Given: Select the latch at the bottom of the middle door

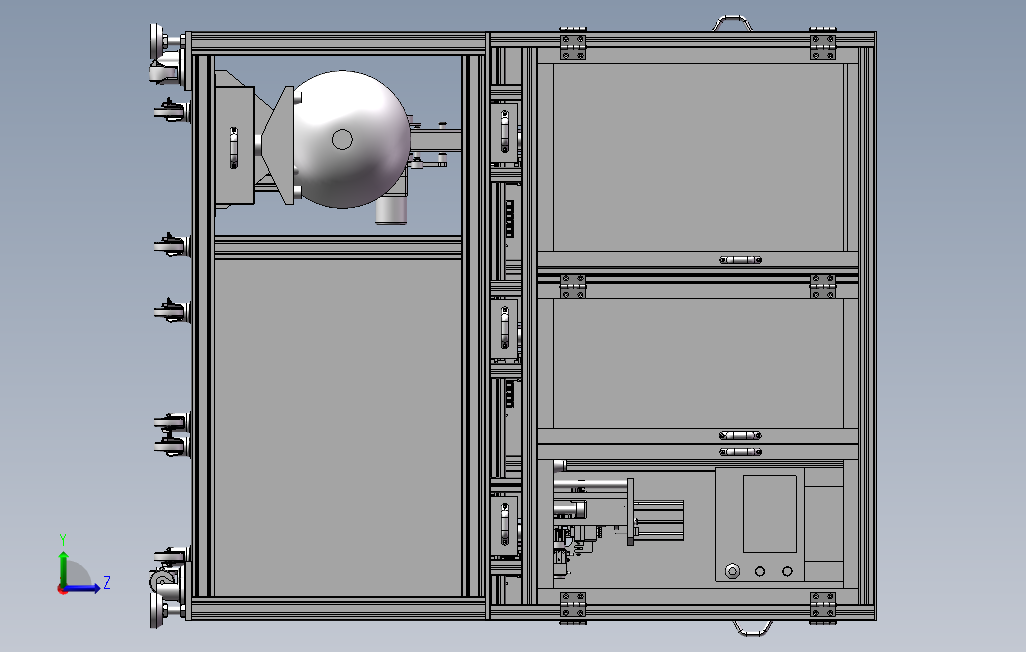Looking at the screenshot, I should [x=740, y=435].
